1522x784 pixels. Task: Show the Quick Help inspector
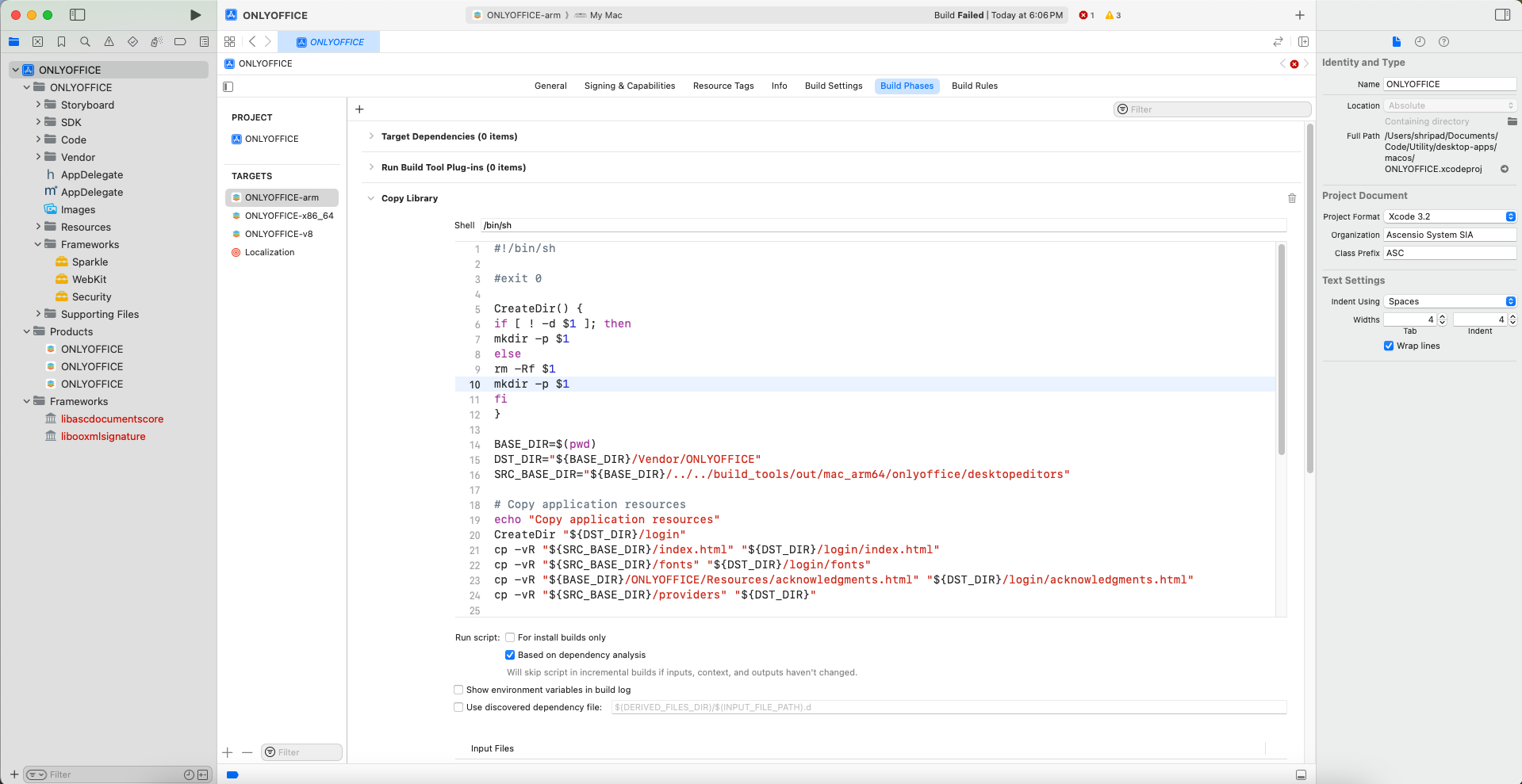tap(1443, 42)
